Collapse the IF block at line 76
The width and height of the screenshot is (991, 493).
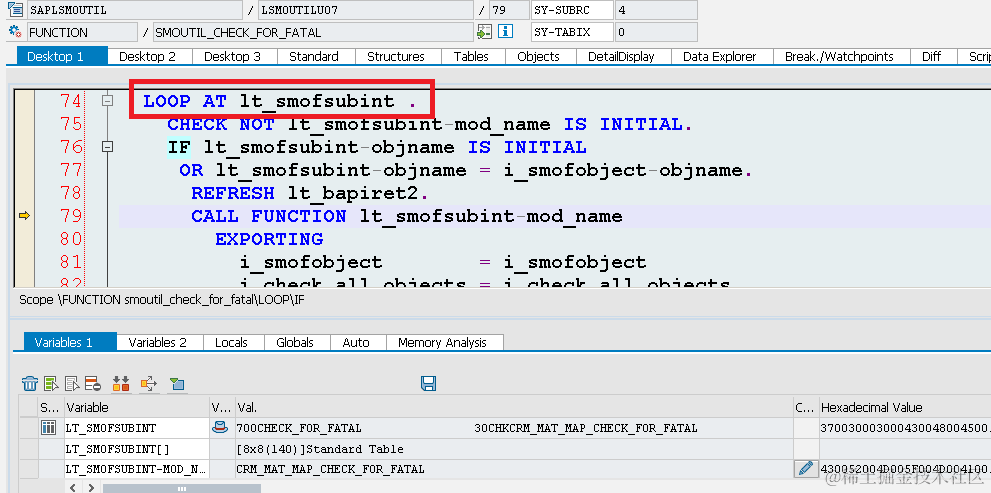pyautogui.click(x=107, y=147)
